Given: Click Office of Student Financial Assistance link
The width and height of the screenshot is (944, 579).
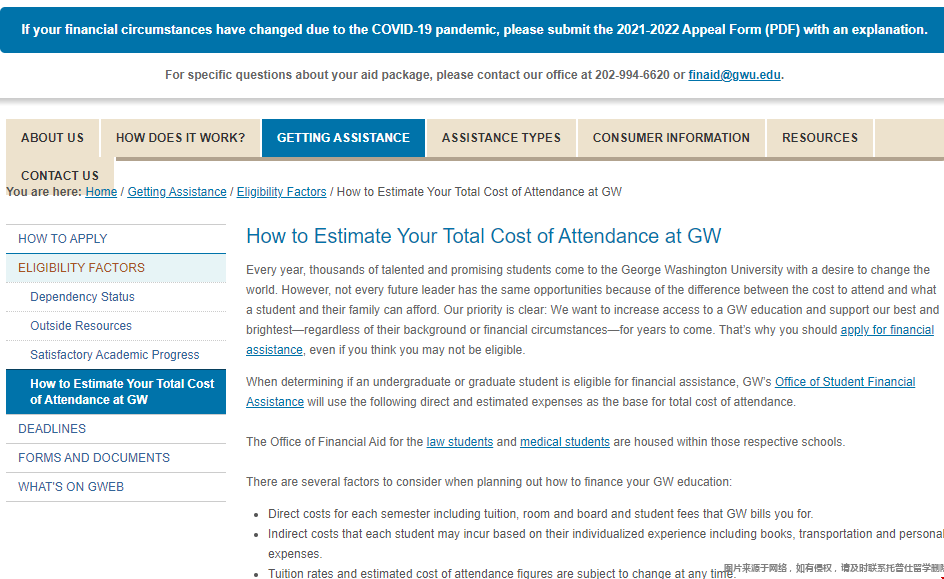Looking at the screenshot, I should tap(845, 382).
